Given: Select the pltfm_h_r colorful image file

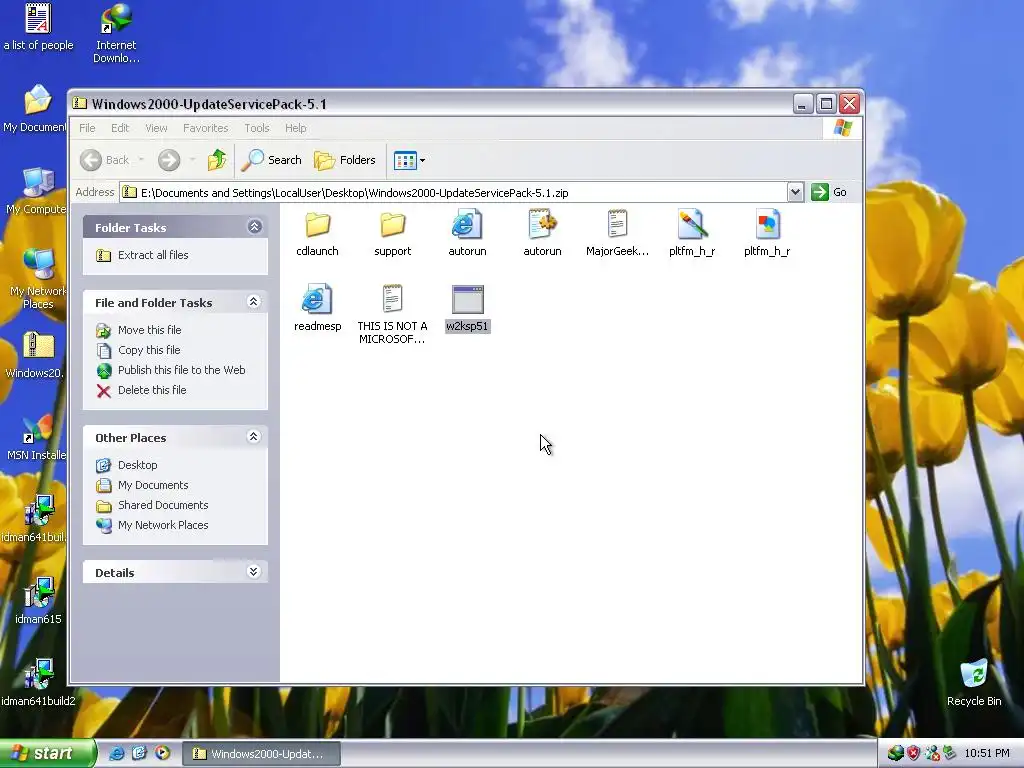Looking at the screenshot, I should point(767,234).
